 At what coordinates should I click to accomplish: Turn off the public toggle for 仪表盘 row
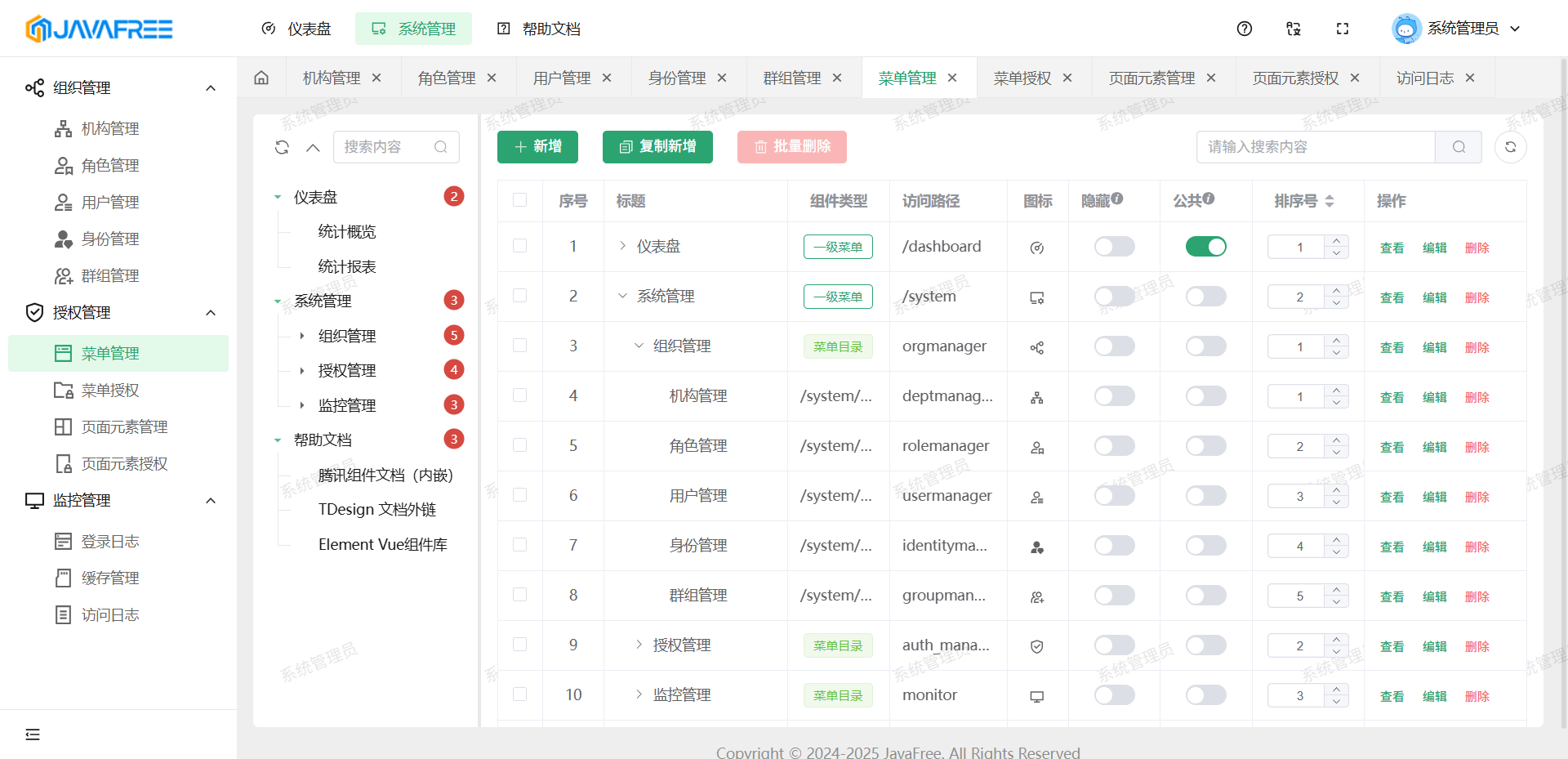click(x=1205, y=247)
